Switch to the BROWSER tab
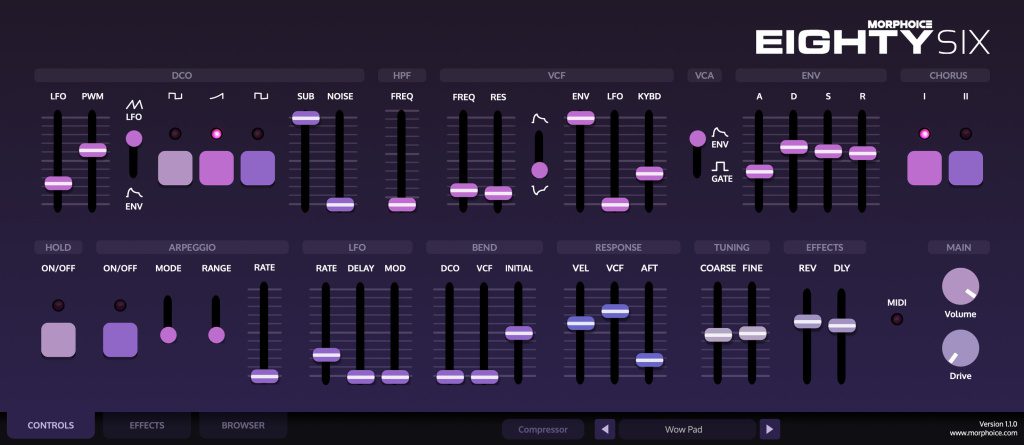Screen dimensions: 1024x445 click(243, 425)
